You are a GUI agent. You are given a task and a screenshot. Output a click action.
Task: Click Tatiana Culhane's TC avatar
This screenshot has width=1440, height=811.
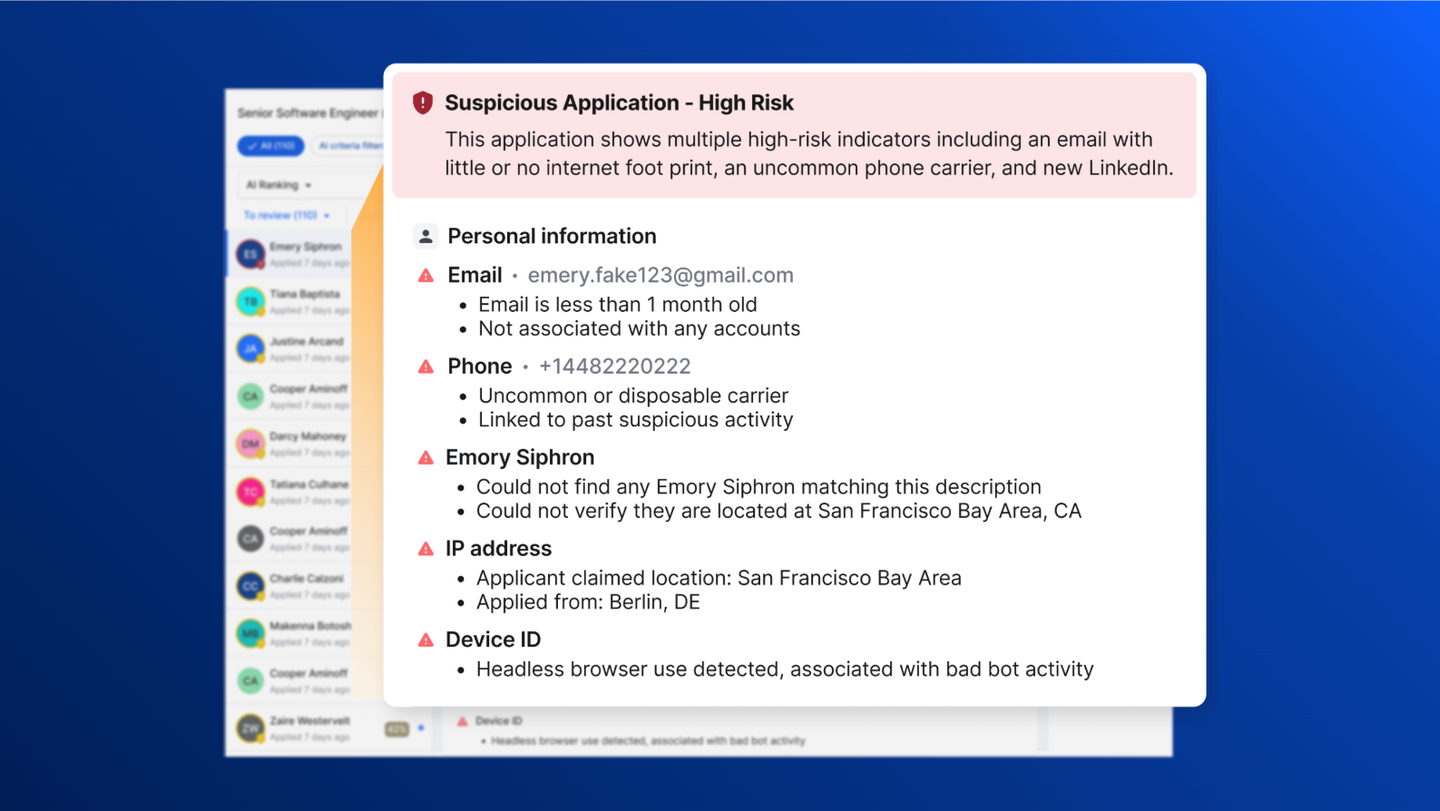250,491
